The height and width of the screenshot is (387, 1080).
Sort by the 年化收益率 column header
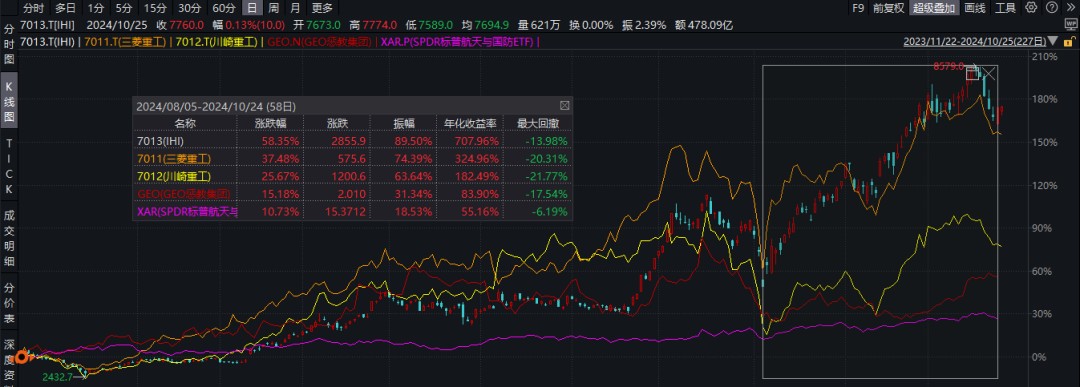click(470, 123)
